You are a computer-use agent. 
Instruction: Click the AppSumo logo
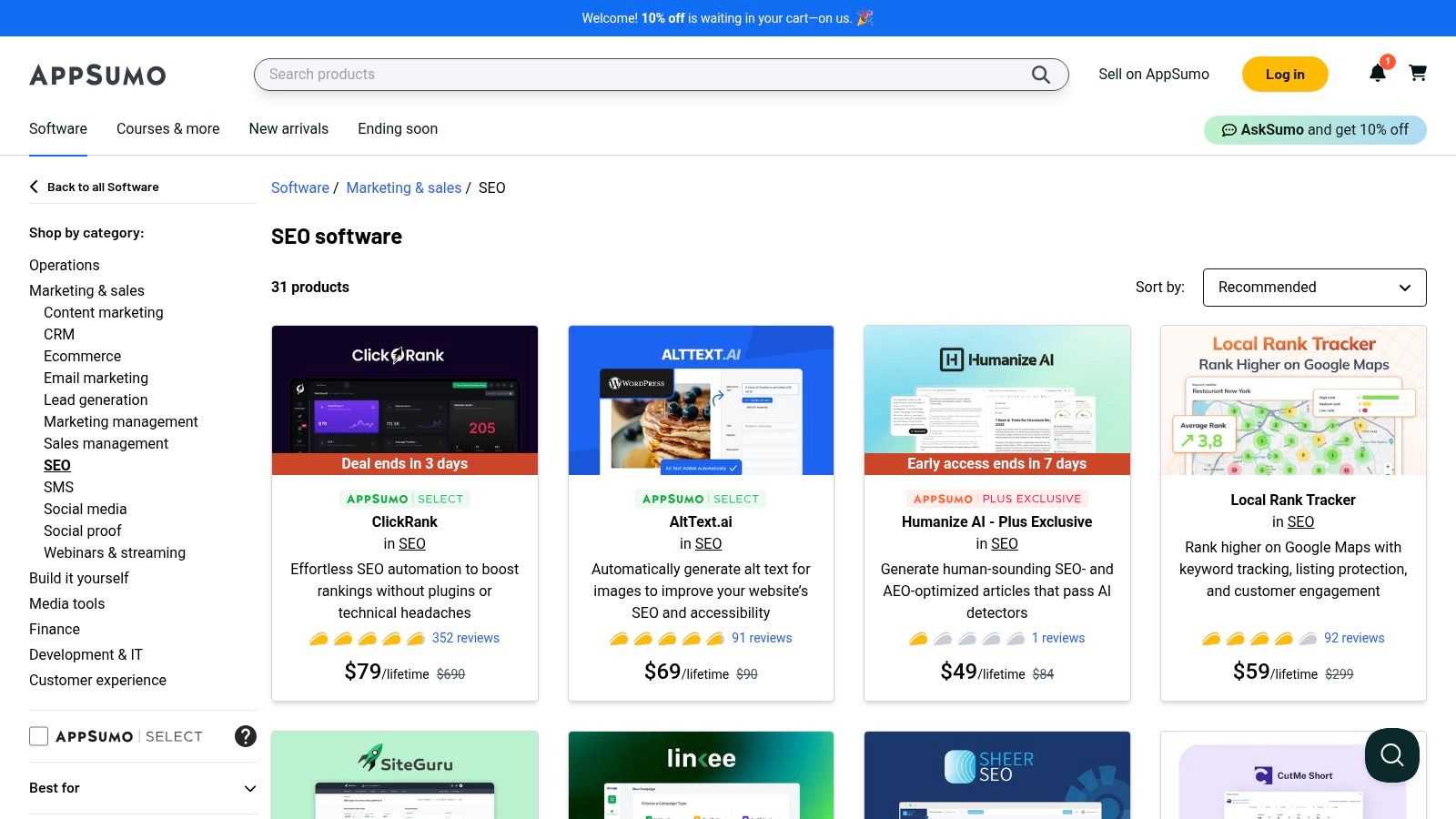[x=97, y=75]
